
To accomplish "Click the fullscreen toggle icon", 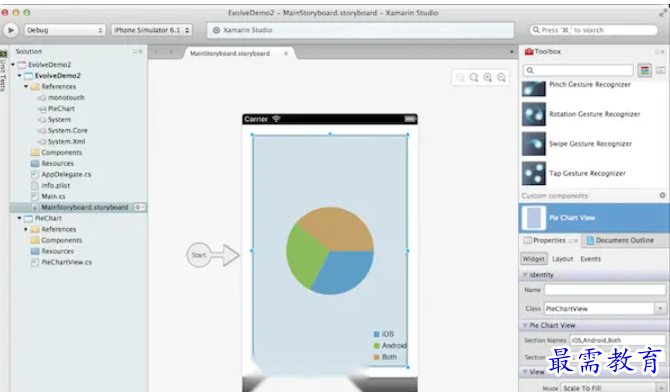I will coord(663,13).
